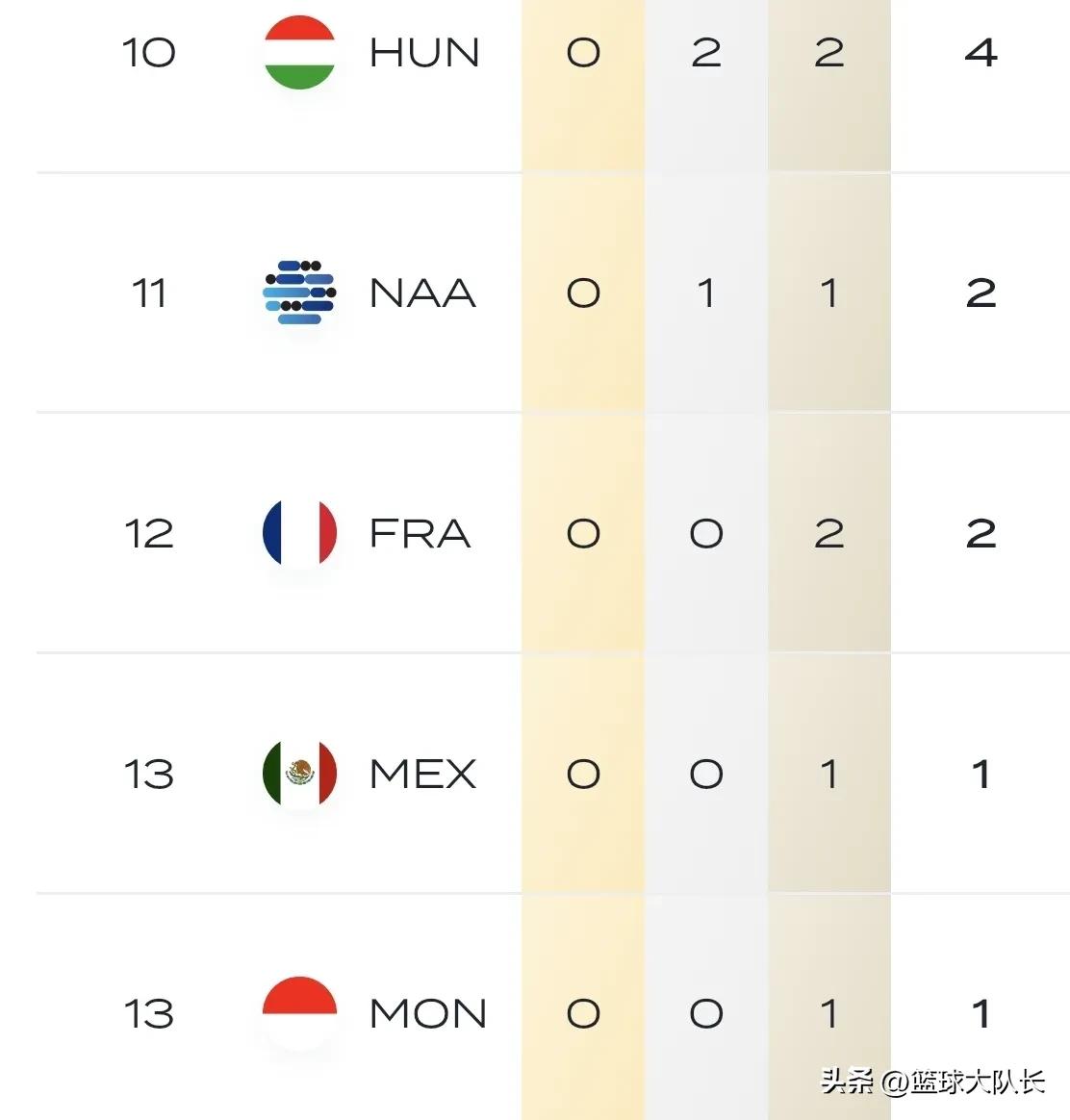Screen dimensions: 1070x1120
Task: Click HUN bronze medal count 2
Action: tap(829, 53)
